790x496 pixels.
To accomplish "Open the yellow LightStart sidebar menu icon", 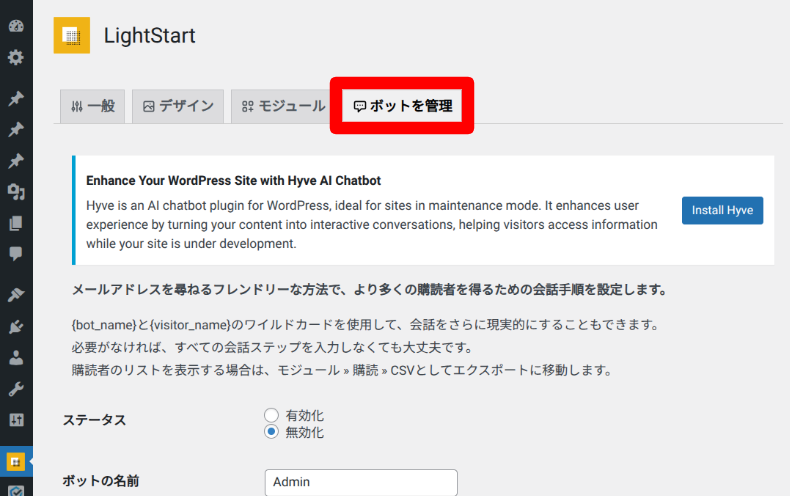I will (x=16, y=461).
